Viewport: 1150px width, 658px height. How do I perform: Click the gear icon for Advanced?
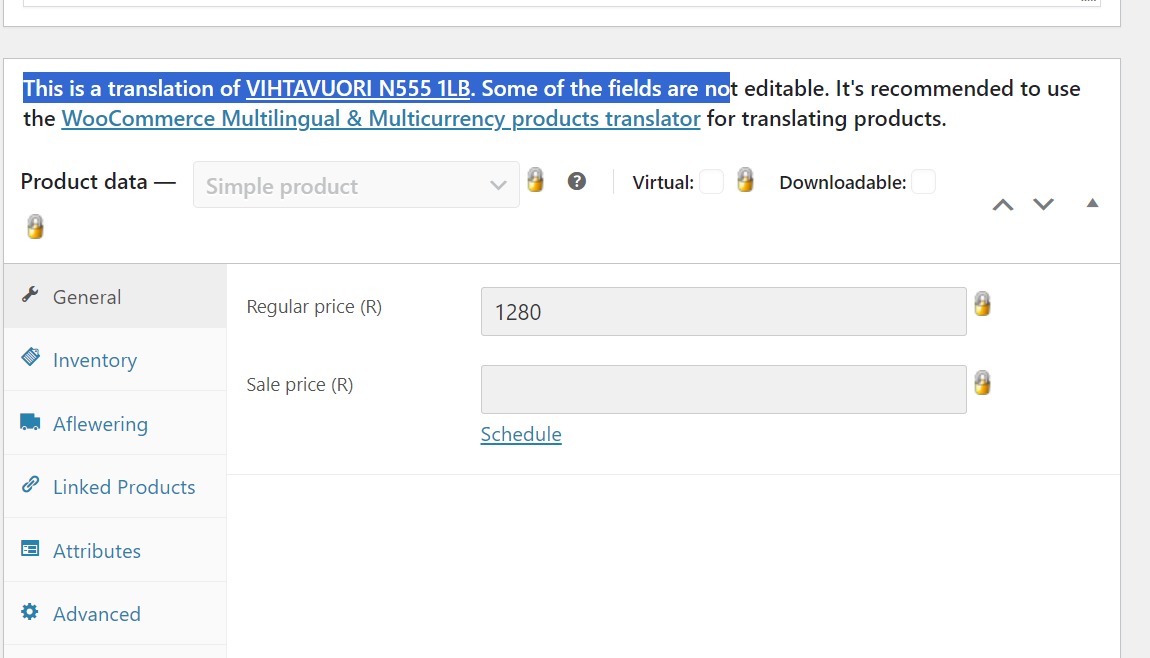coord(30,612)
